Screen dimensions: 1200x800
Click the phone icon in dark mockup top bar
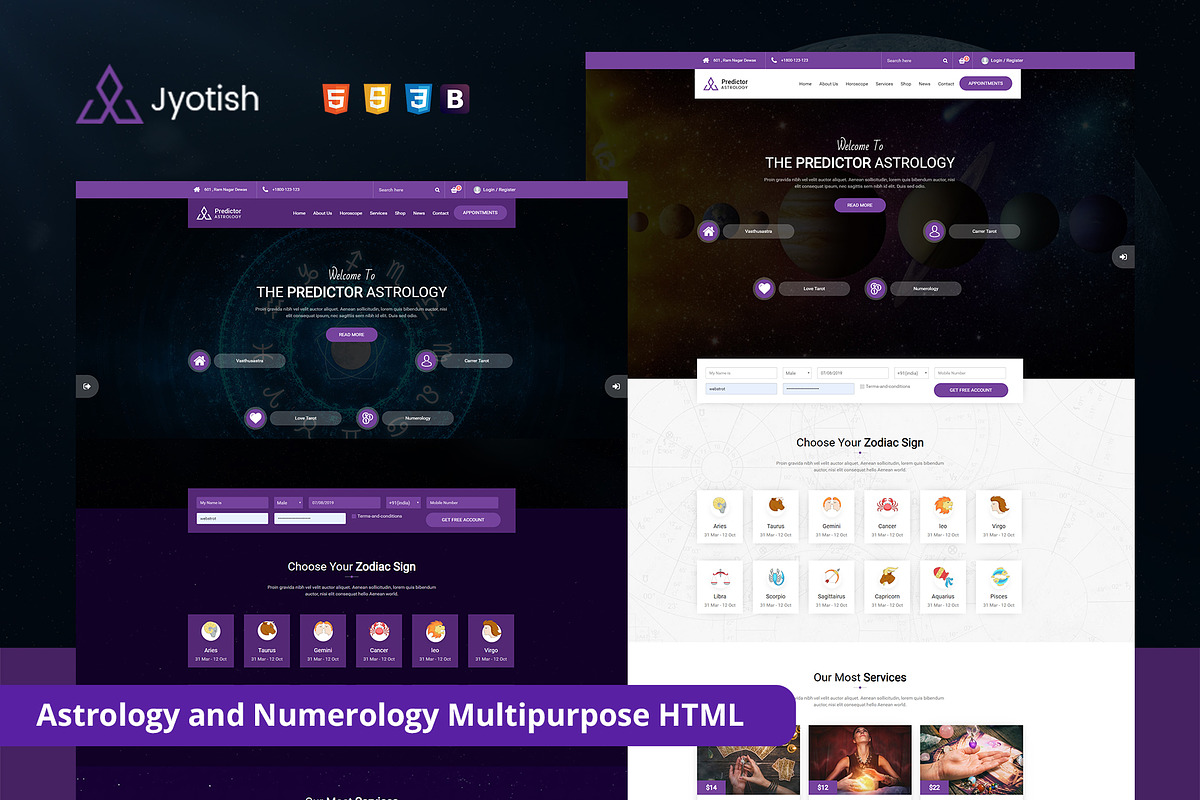click(x=265, y=189)
